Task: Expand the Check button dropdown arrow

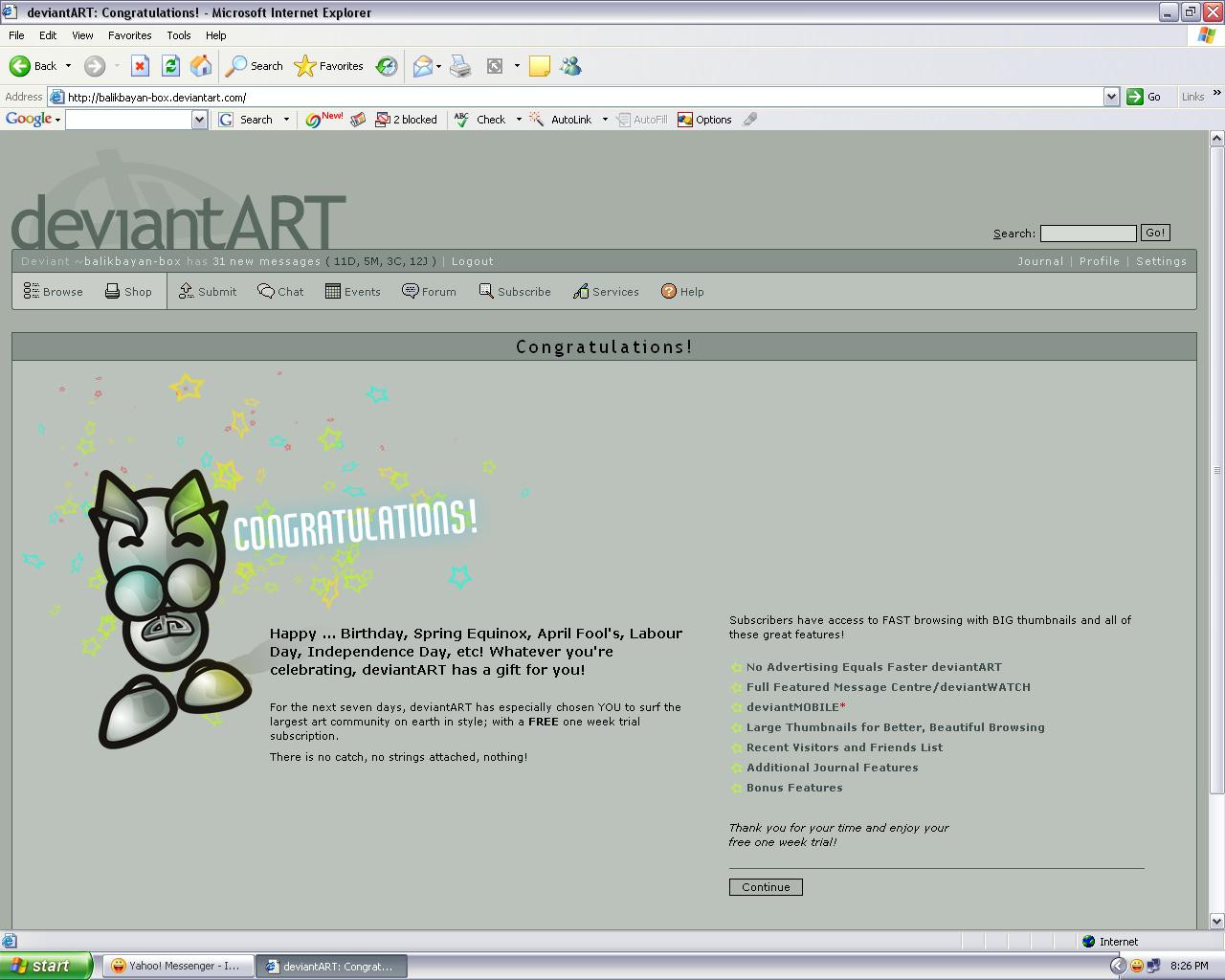Action: 519,120
